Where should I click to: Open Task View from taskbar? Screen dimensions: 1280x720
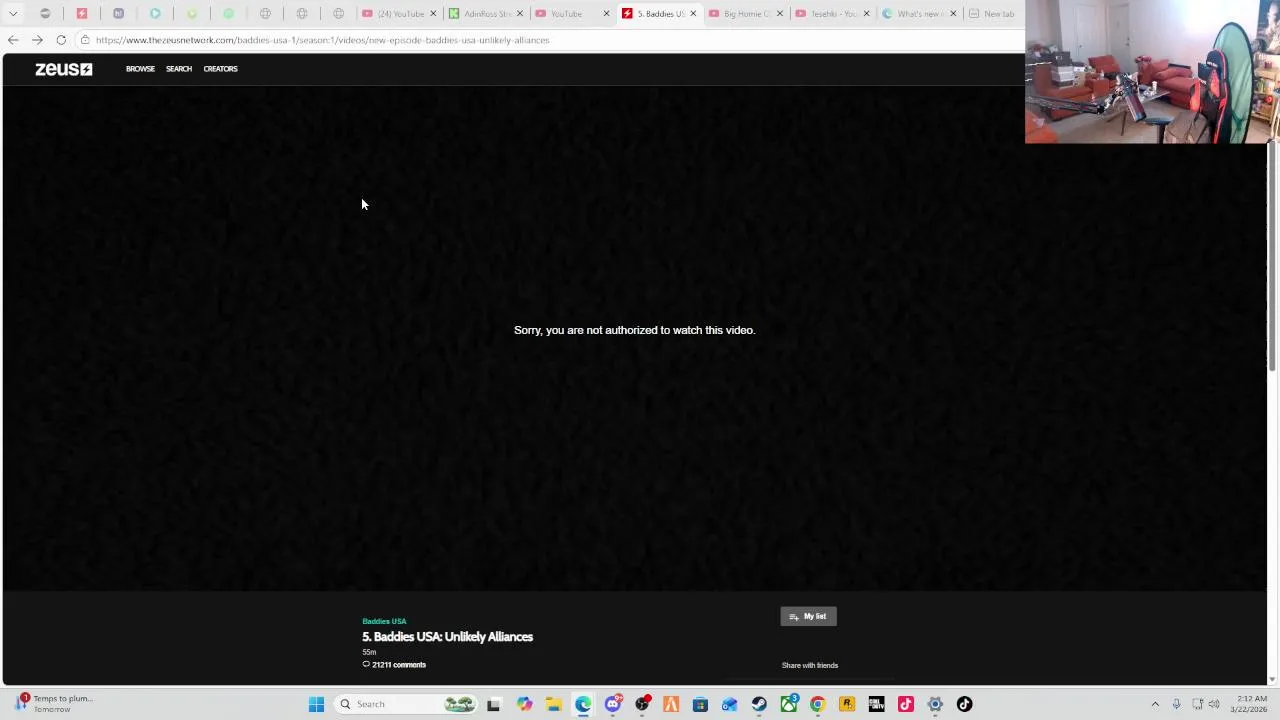(x=493, y=704)
